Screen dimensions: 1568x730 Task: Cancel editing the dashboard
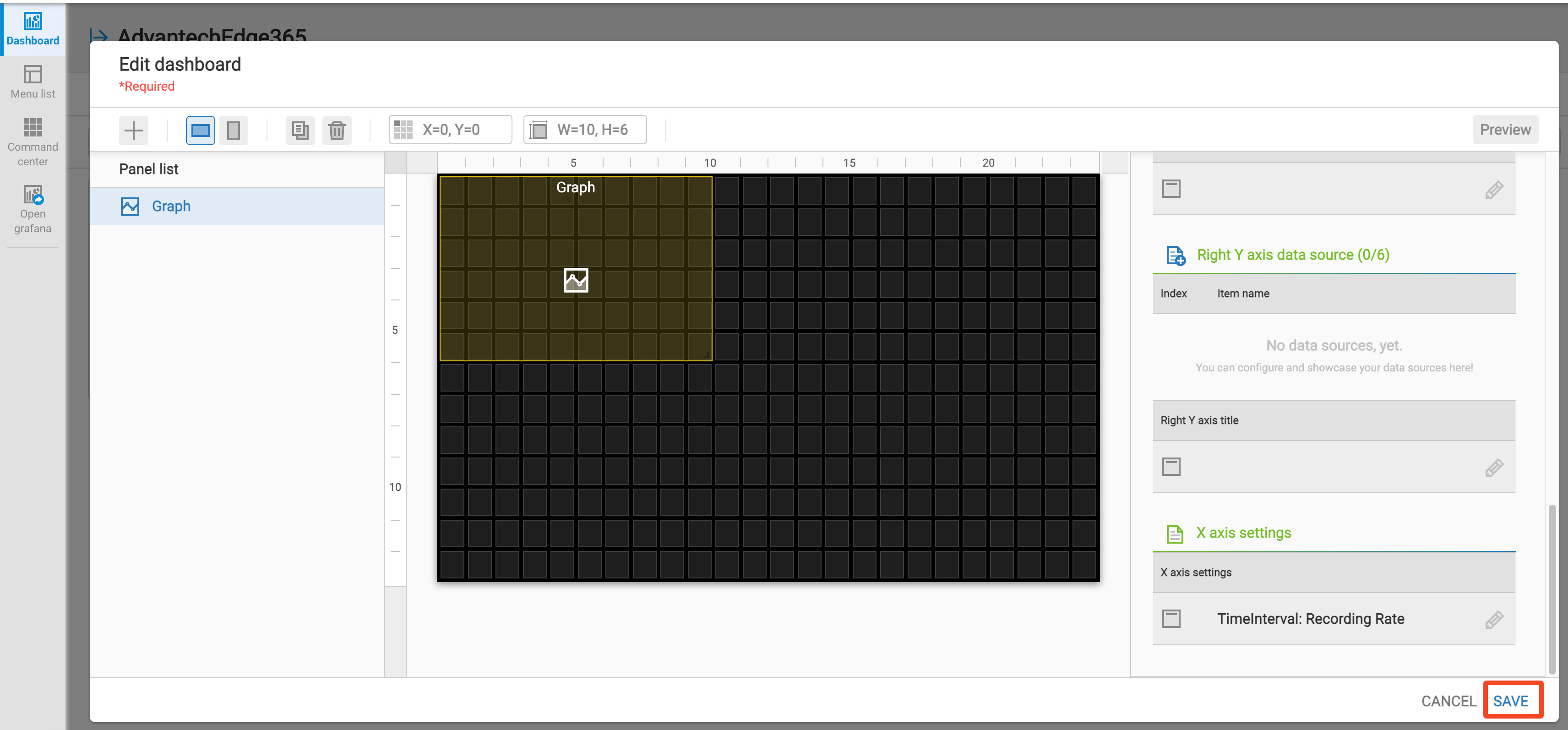1448,701
